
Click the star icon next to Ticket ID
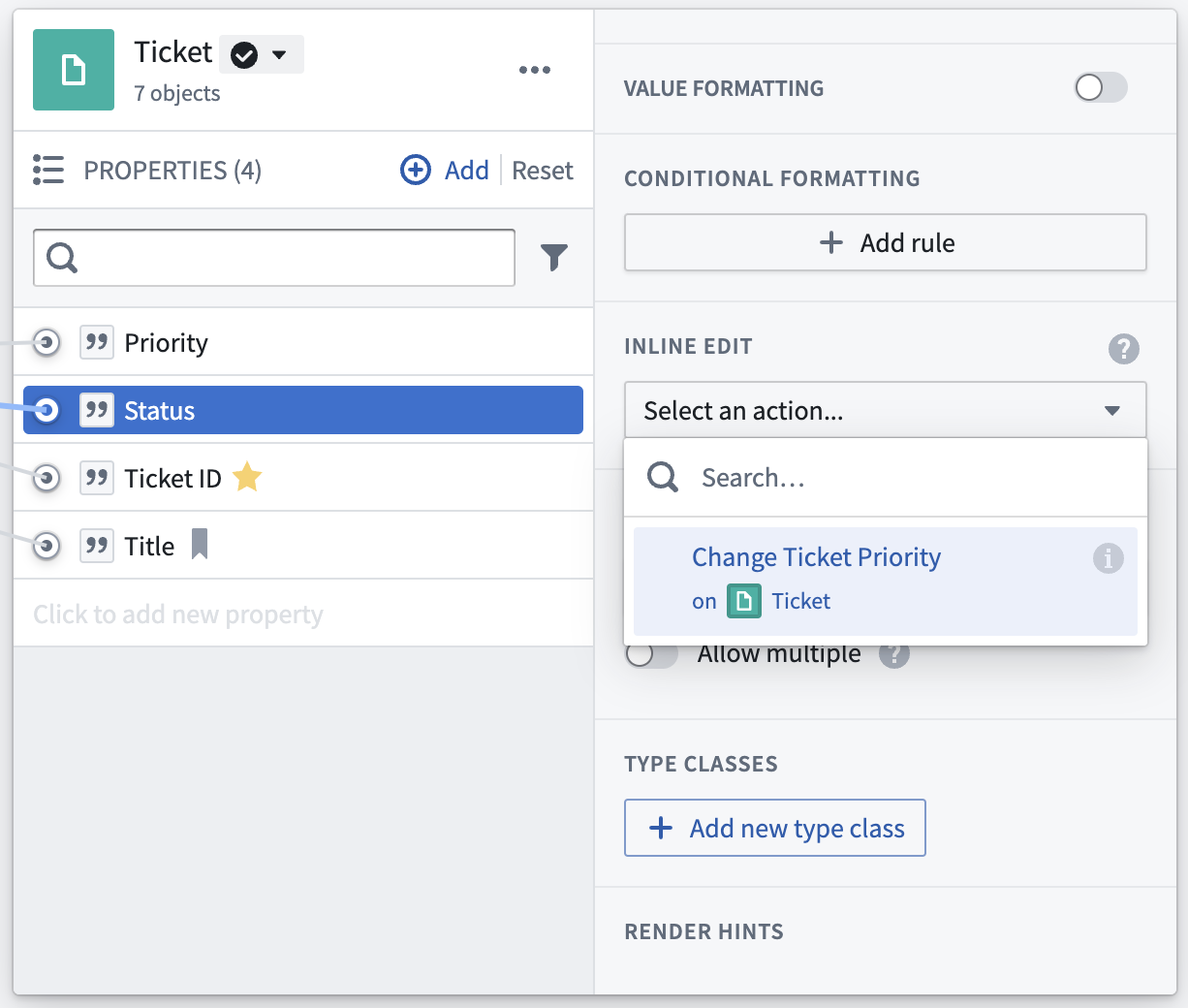(x=248, y=477)
